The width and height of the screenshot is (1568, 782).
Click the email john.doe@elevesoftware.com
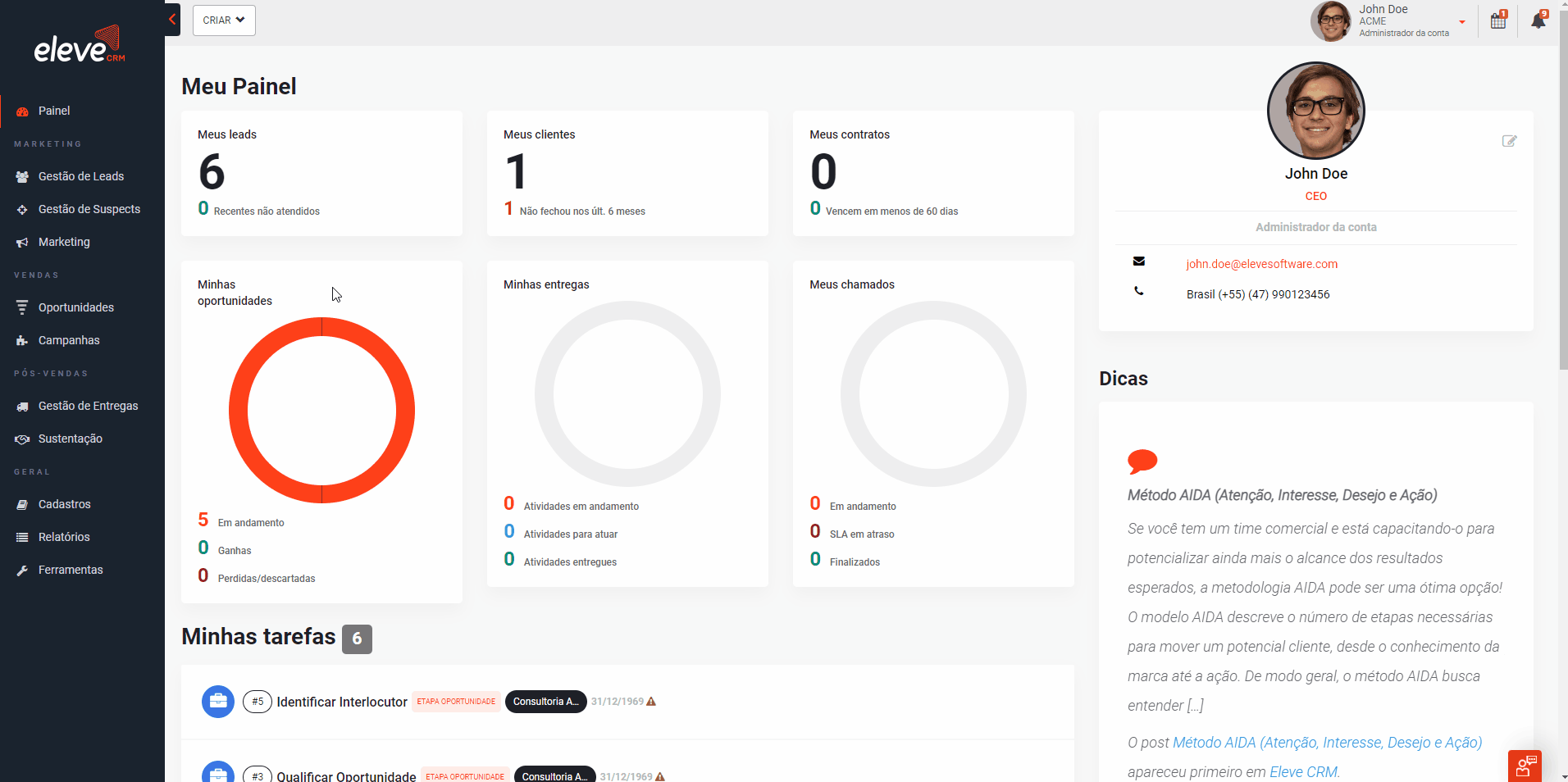coord(1262,263)
